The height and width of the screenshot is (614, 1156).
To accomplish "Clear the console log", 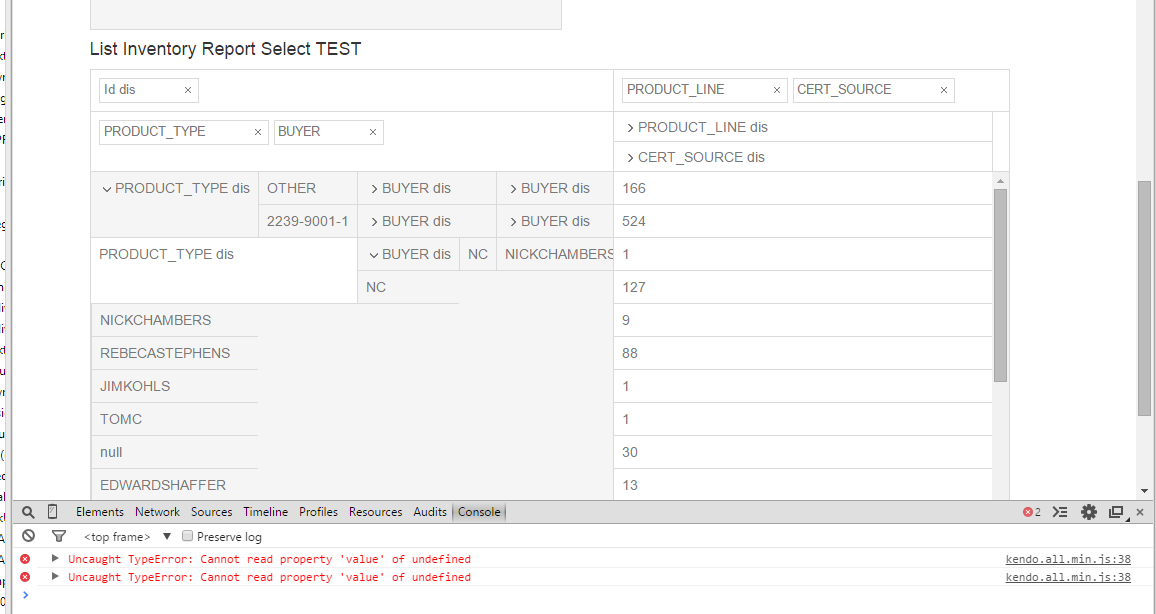I will (x=29, y=537).
